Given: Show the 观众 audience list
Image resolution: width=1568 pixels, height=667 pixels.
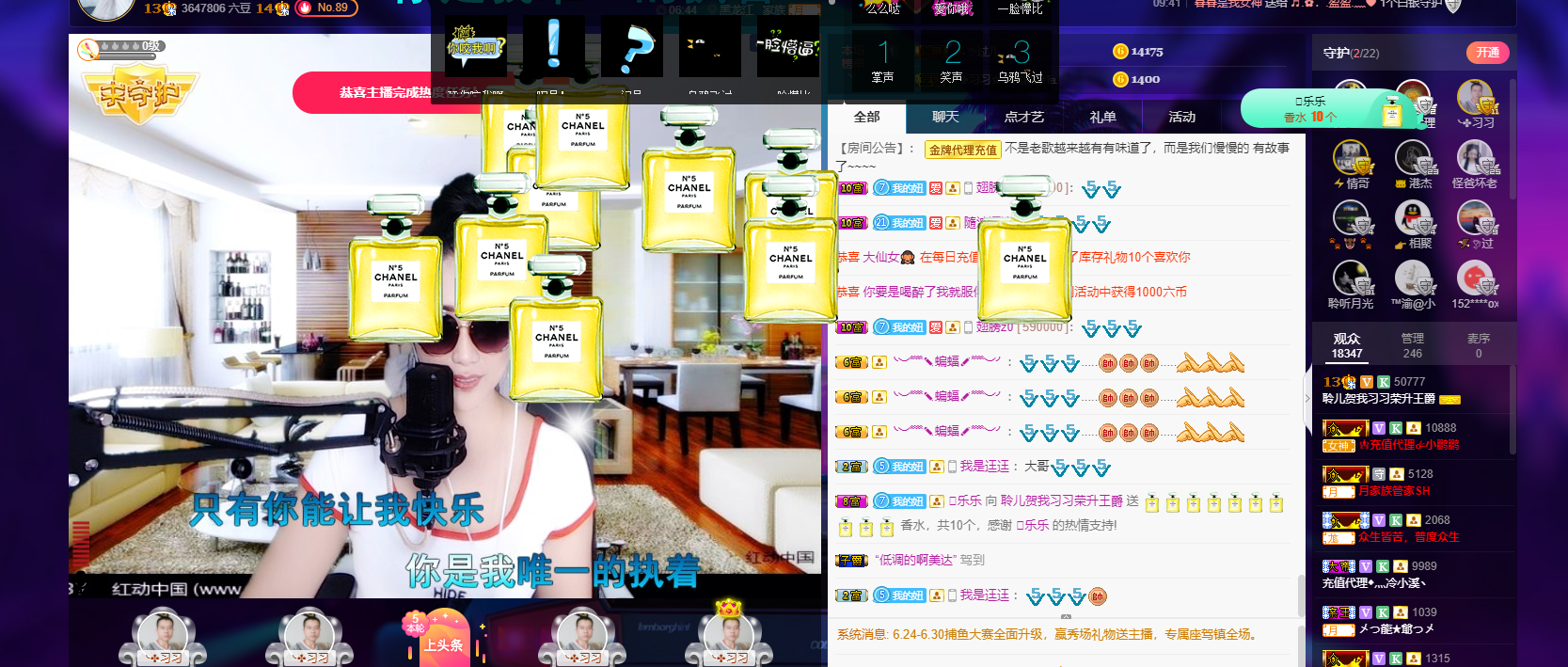Looking at the screenshot, I should (x=1347, y=345).
